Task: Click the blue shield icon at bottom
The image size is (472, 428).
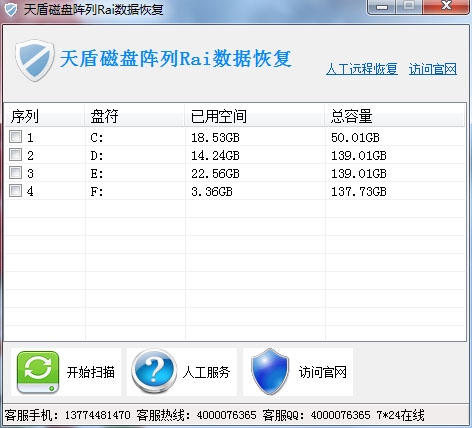Action: point(269,372)
